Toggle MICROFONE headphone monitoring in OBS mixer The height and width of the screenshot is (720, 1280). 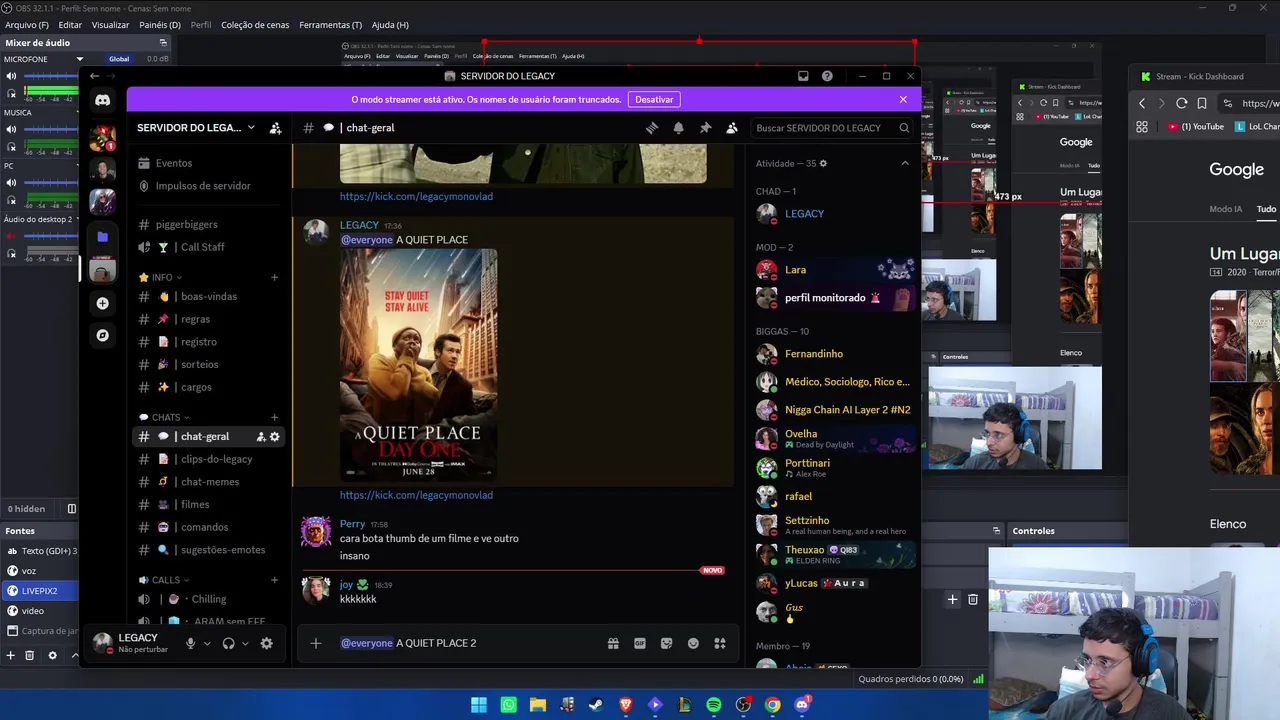click(x=12, y=93)
